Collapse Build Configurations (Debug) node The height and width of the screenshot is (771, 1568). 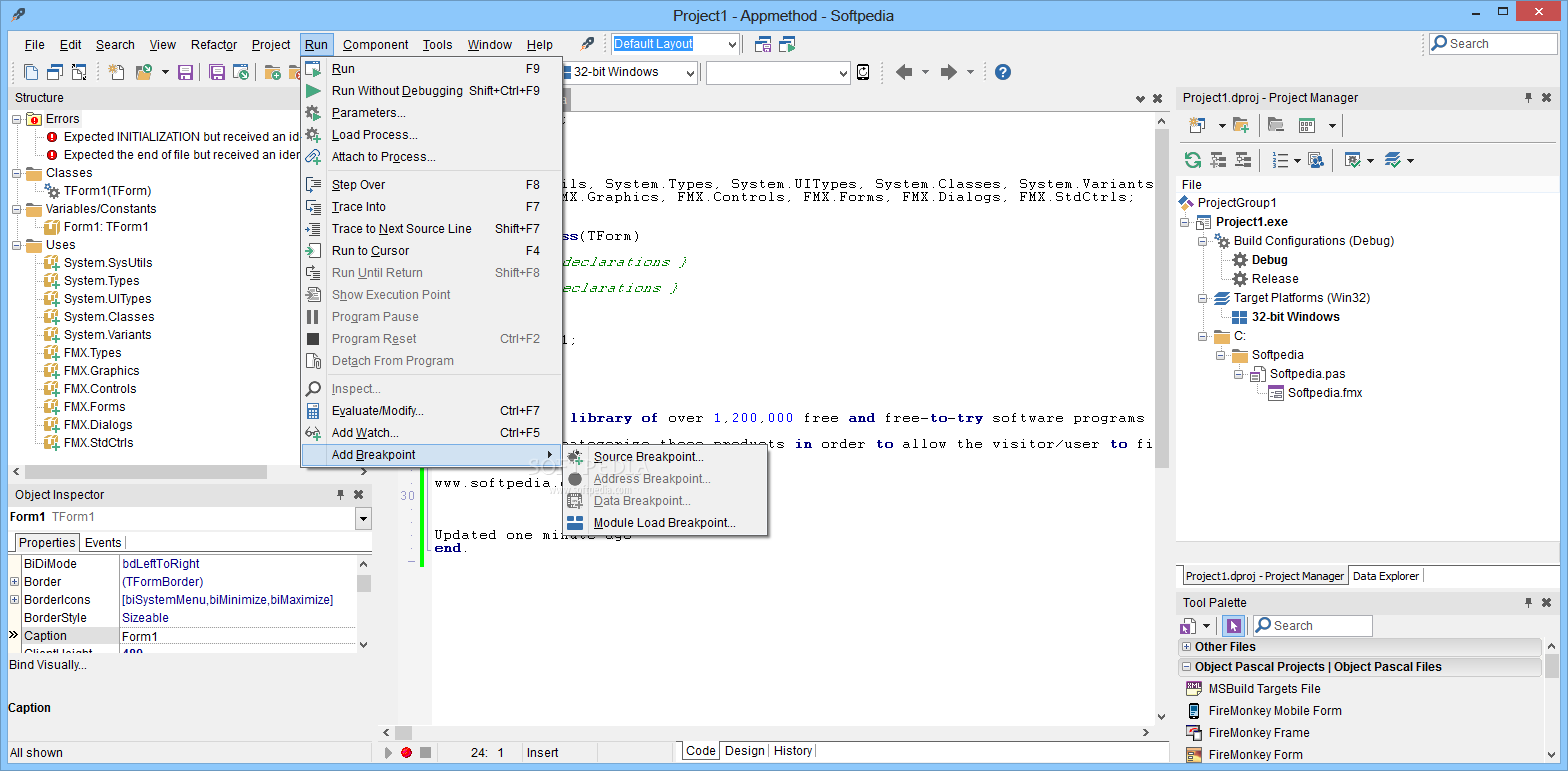coord(1204,241)
